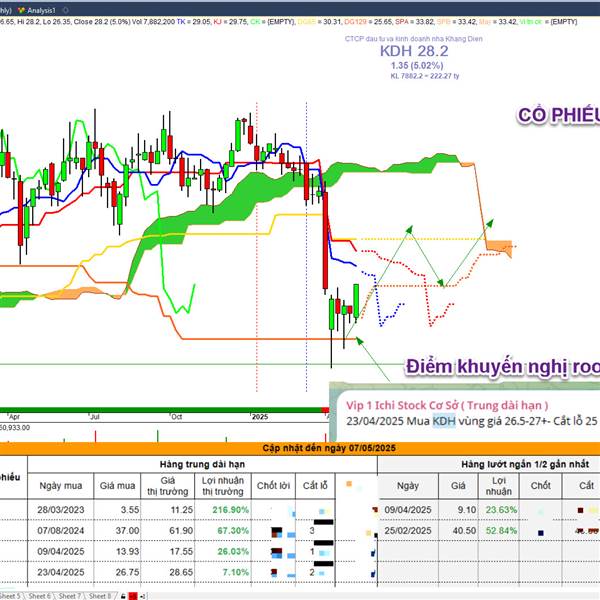Click the Cắt lỗ column header
The height and width of the screenshot is (600, 600).
(x=315, y=486)
